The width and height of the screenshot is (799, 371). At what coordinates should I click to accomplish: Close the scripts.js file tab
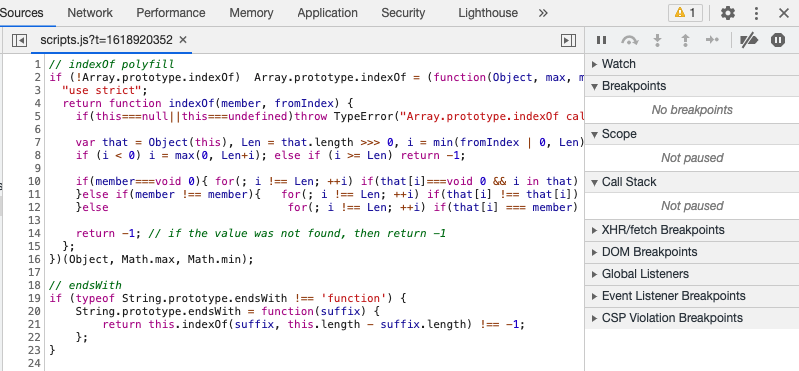(x=183, y=40)
